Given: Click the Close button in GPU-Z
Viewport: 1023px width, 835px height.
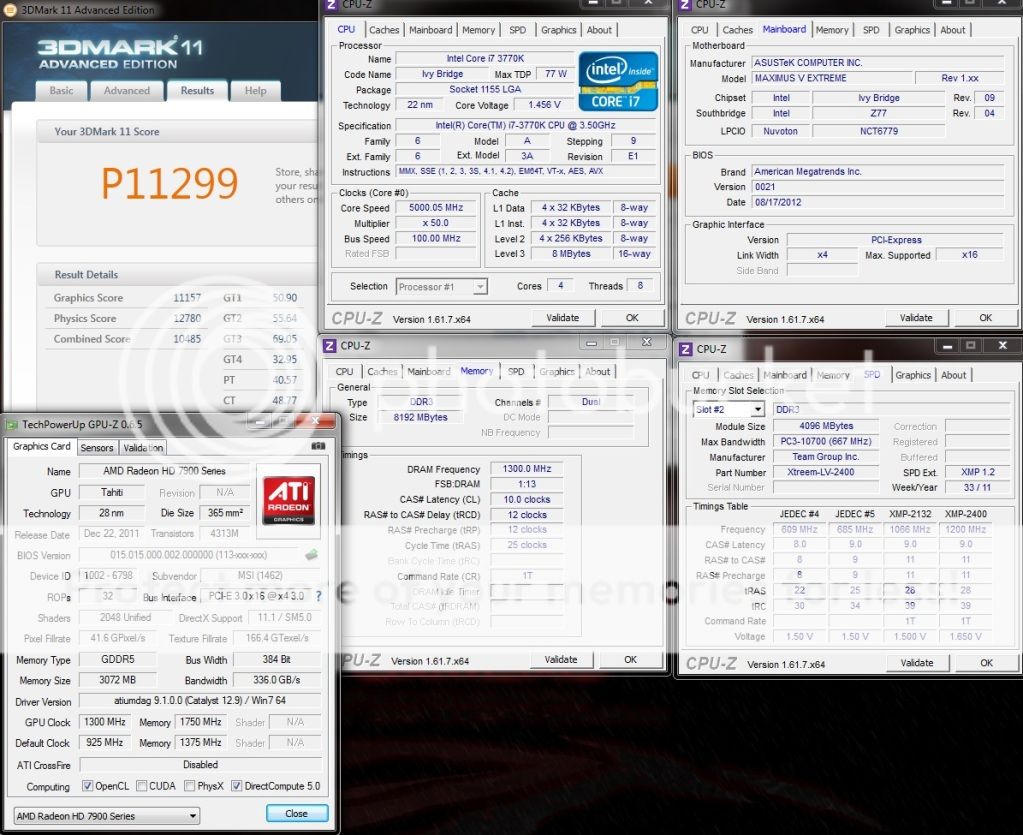Looking at the screenshot, I should pyautogui.click(x=296, y=813).
